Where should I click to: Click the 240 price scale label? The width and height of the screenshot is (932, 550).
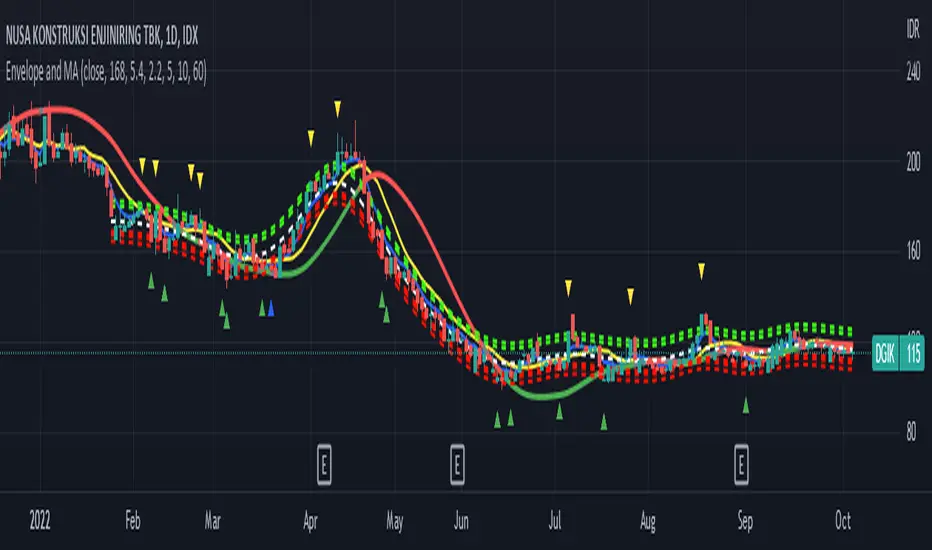coord(913,73)
